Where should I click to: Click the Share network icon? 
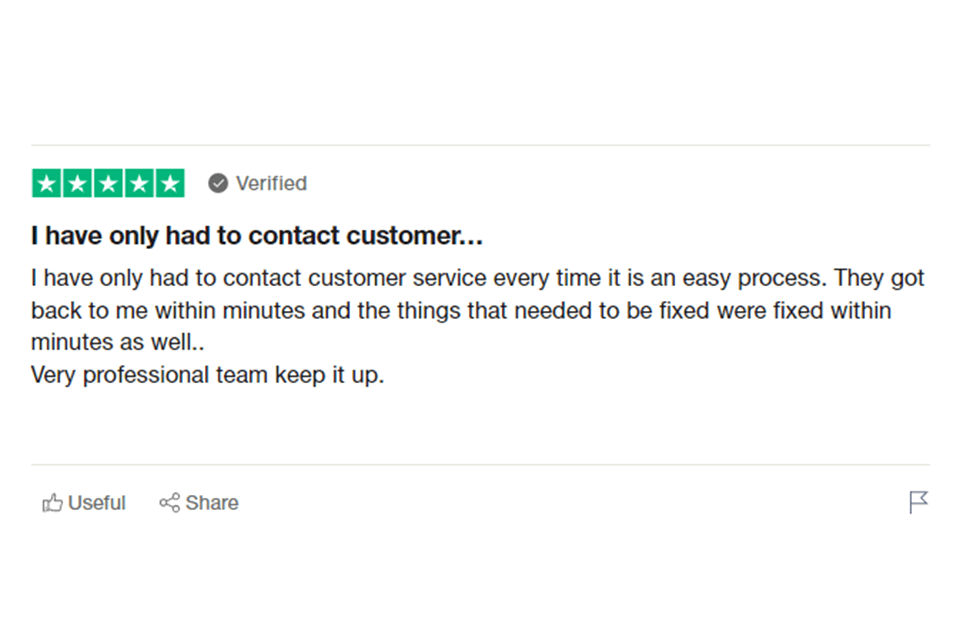point(170,503)
